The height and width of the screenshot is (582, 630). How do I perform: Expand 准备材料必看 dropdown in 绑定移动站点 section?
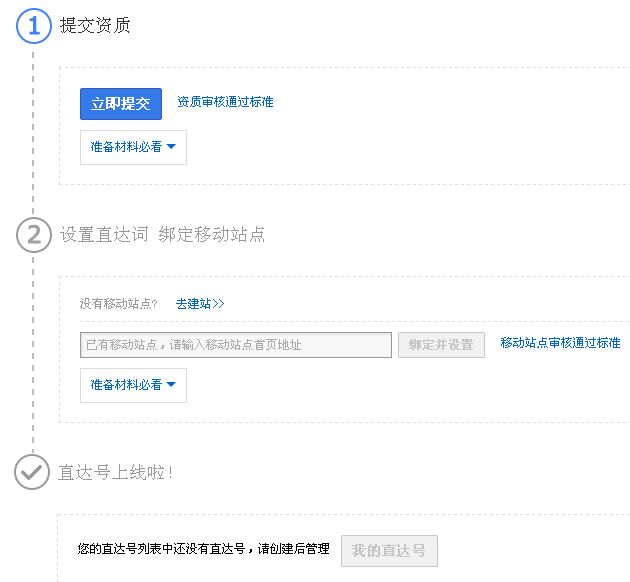(x=133, y=385)
